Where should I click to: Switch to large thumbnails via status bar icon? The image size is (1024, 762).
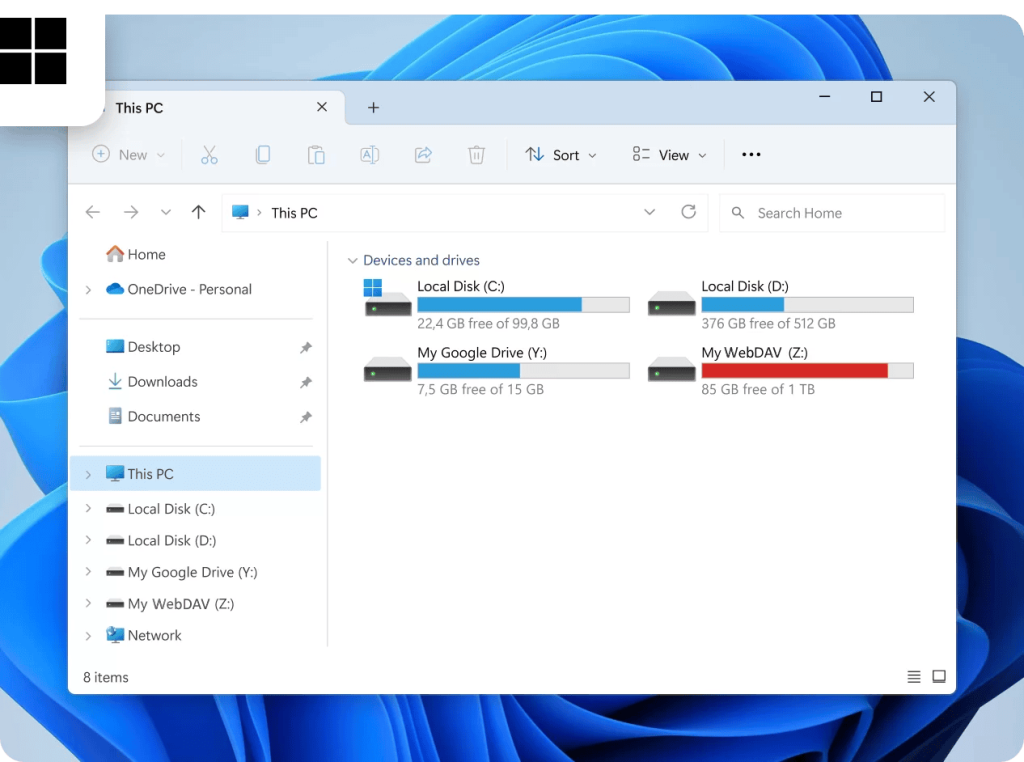tap(939, 677)
